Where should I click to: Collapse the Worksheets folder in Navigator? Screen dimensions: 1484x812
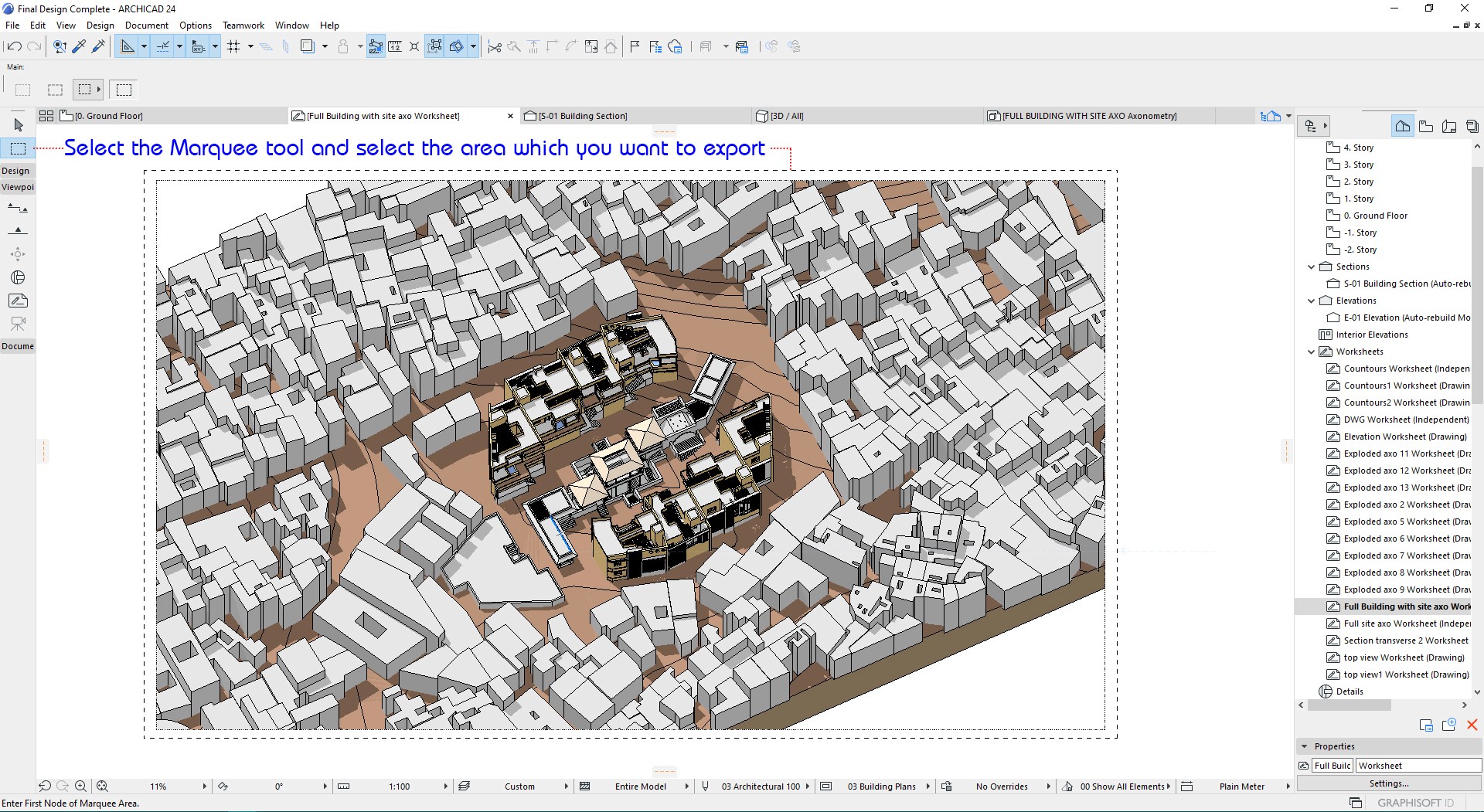point(1311,352)
